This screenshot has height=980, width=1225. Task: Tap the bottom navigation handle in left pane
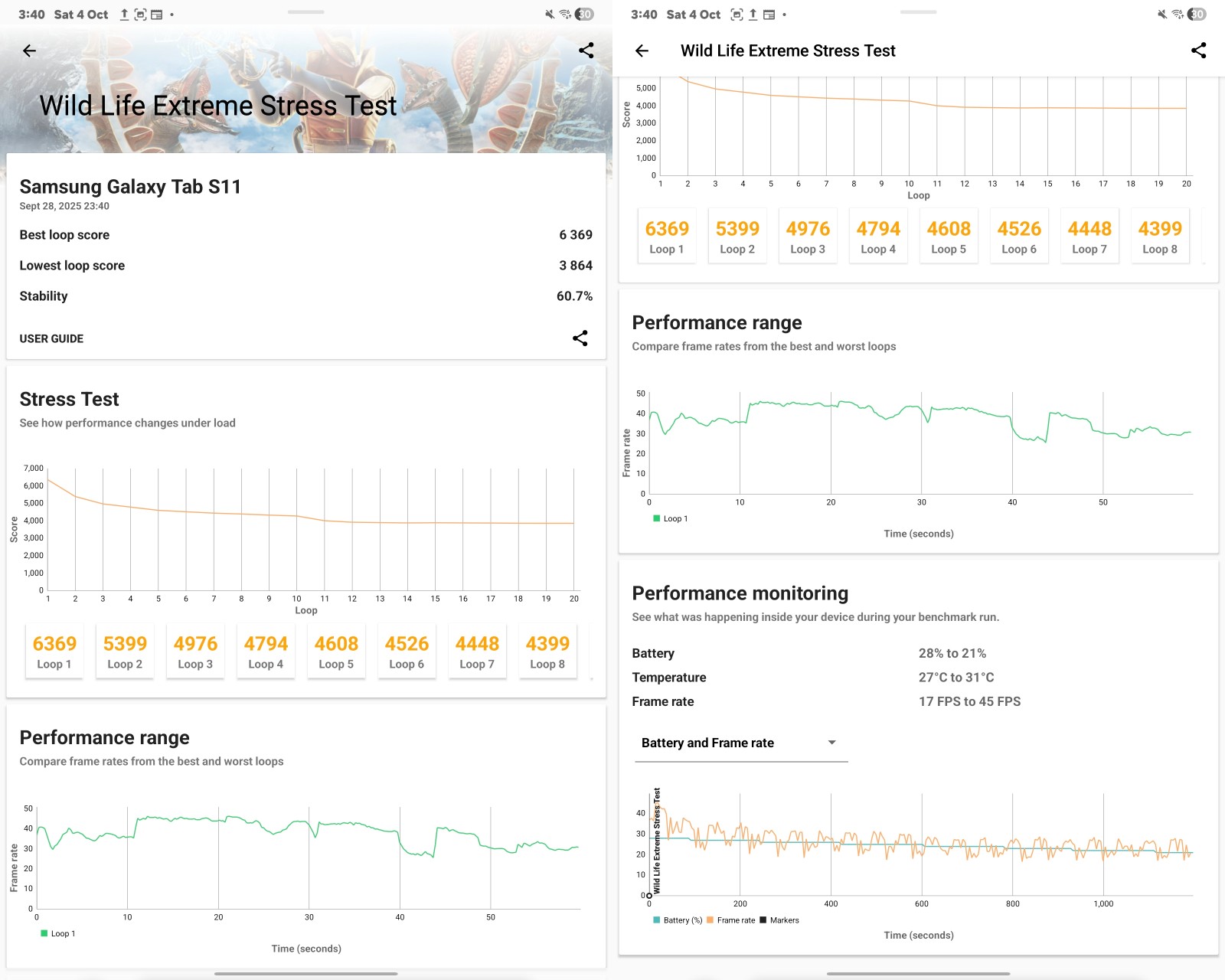point(306,974)
